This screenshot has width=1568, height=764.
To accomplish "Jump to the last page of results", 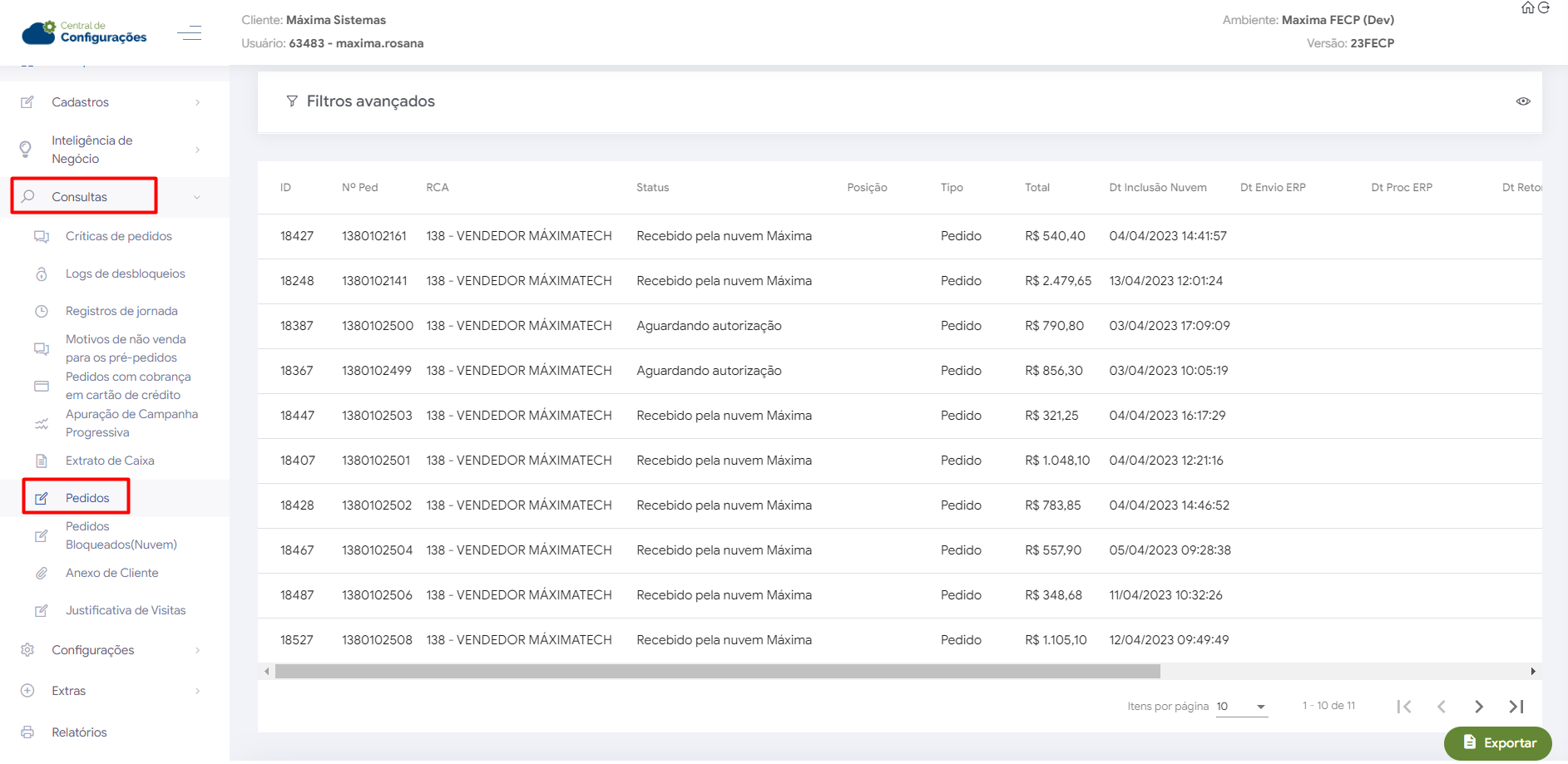I will [1516, 707].
